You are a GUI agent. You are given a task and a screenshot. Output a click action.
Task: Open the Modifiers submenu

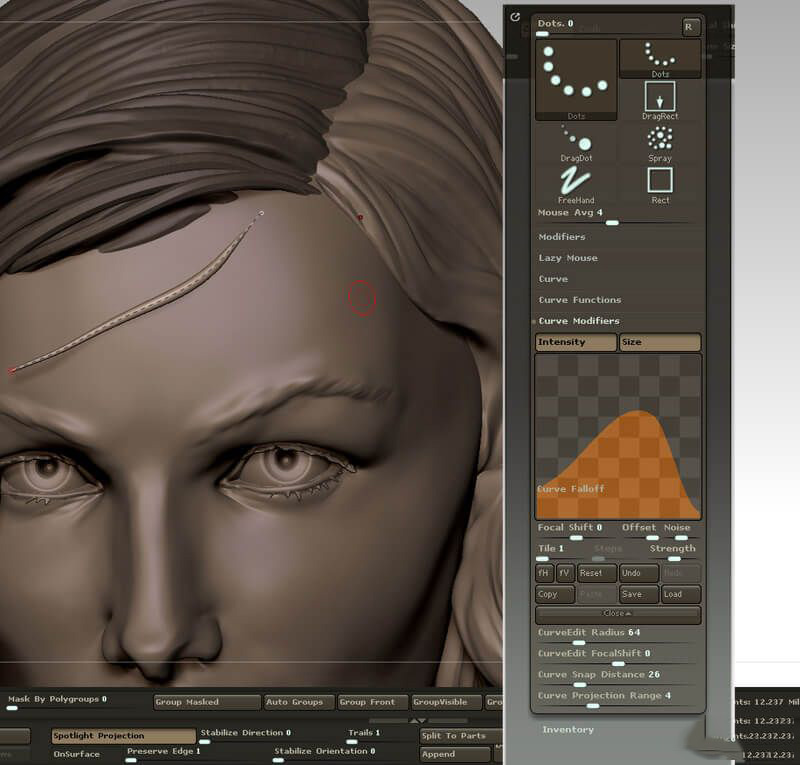click(562, 237)
